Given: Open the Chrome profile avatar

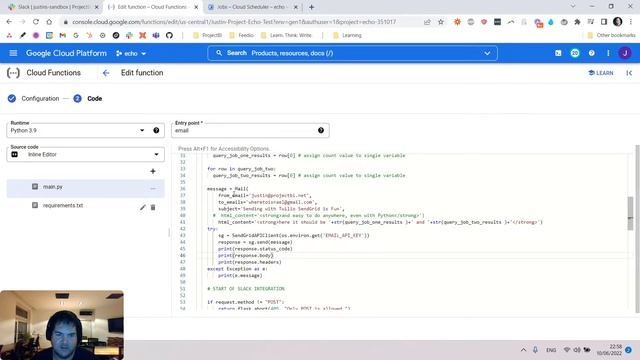Looking at the screenshot, I should (618, 22).
